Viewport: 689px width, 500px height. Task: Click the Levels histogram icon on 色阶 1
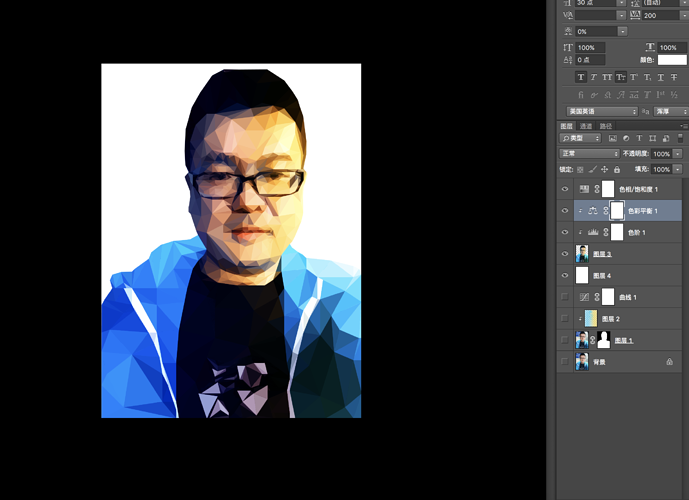(593, 232)
